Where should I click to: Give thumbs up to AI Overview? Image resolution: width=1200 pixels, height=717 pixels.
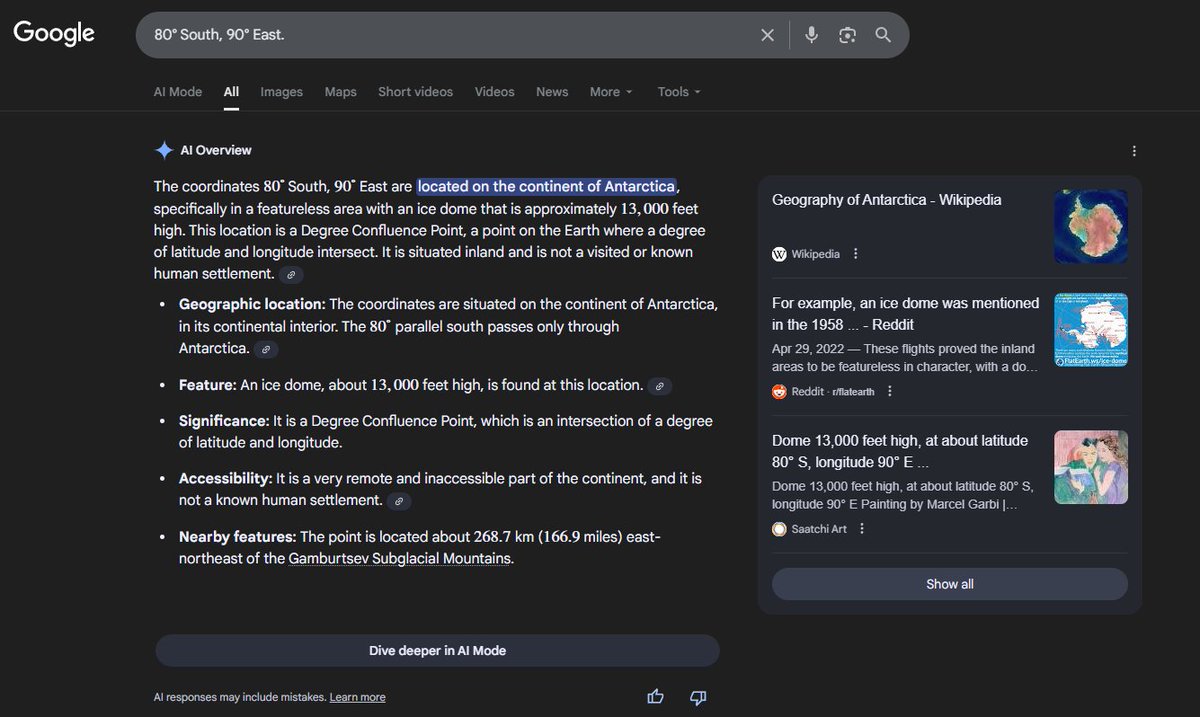coord(655,697)
